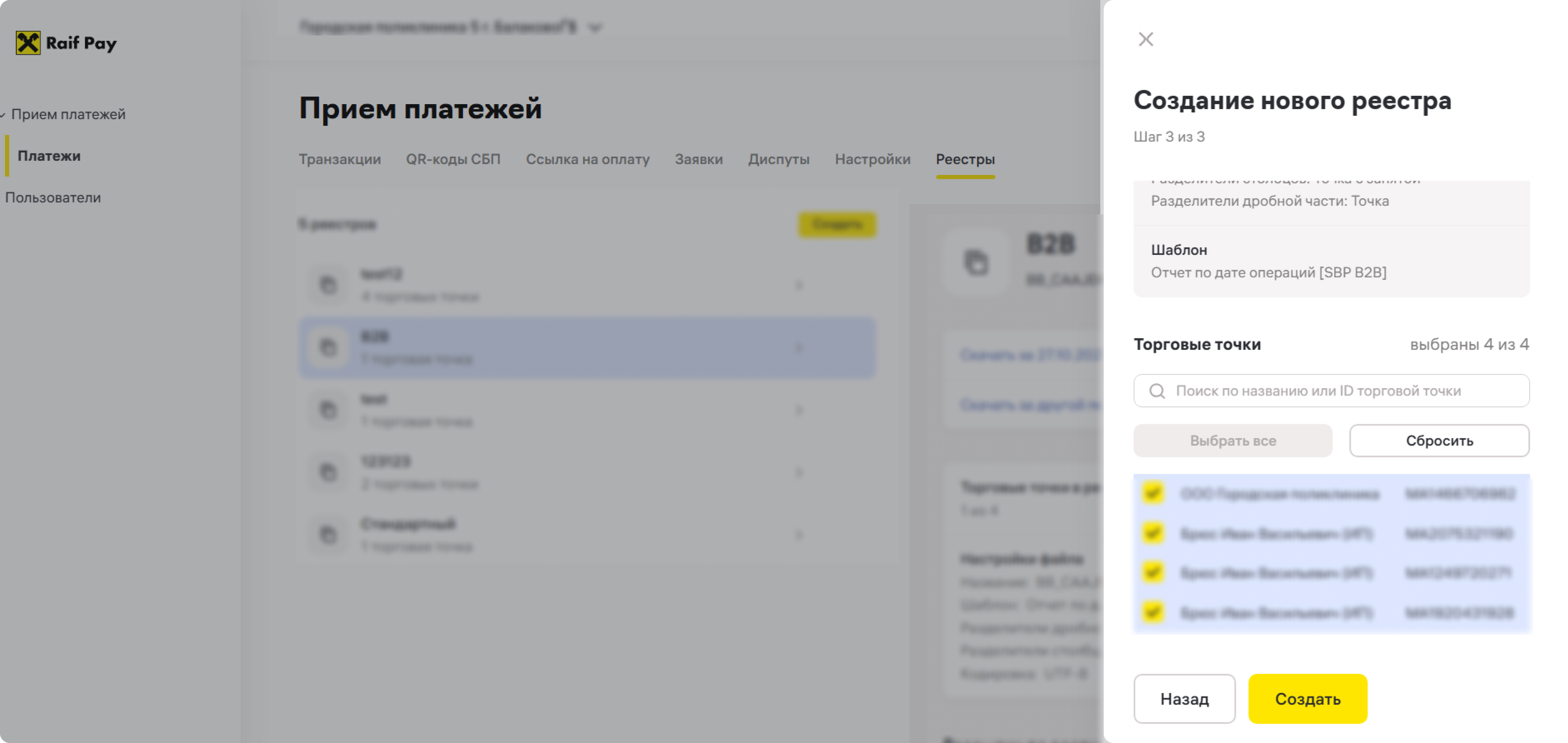This screenshot has height=743, width=1568.
Task: Click the copy icon of Стандартный registry row
Action: point(328,535)
